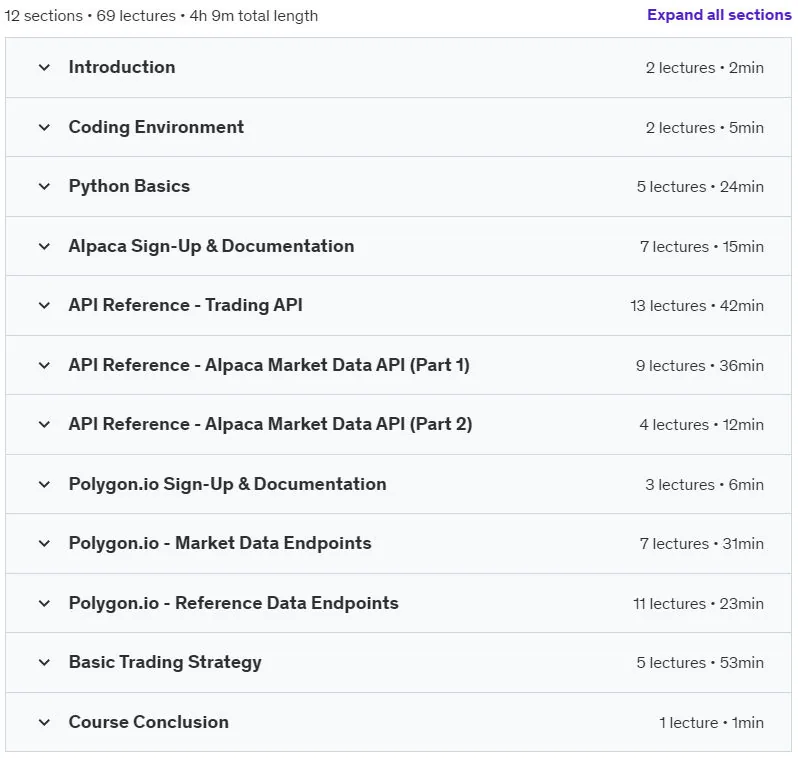Image resolution: width=798 pixels, height=758 pixels.
Task: Expand Alpaca Market Data API (Part 1) chevron
Action: point(44,365)
